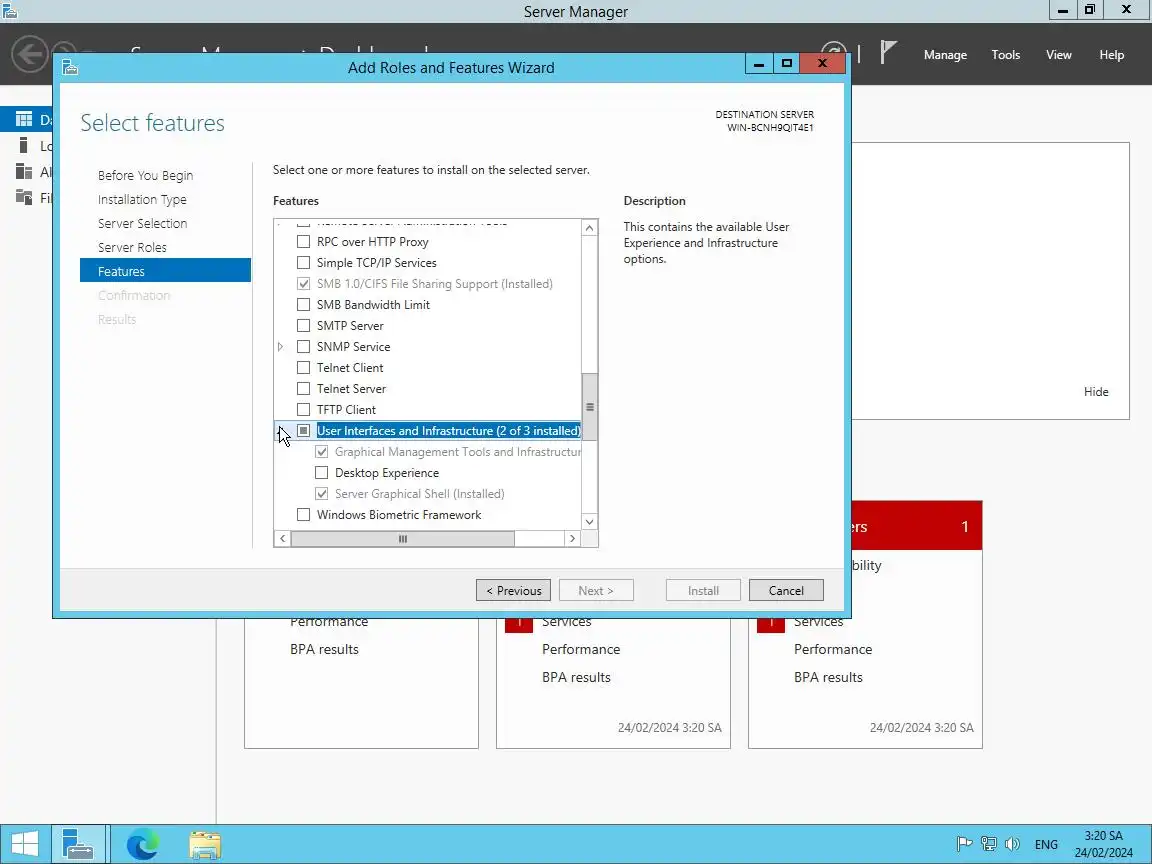Check Telnet Server feature
This screenshot has width=1152, height=864.
(303, 389)
